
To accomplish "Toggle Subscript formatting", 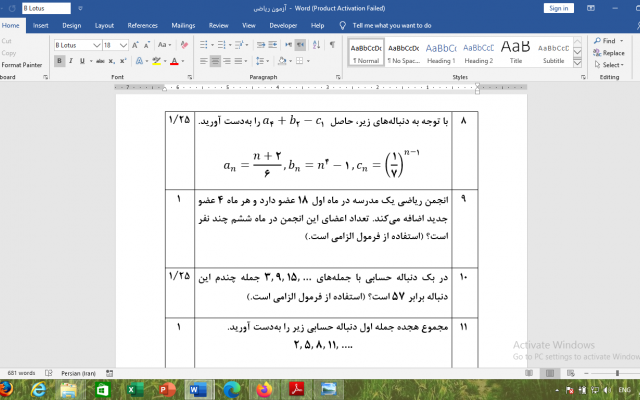I will pos(111,61).
